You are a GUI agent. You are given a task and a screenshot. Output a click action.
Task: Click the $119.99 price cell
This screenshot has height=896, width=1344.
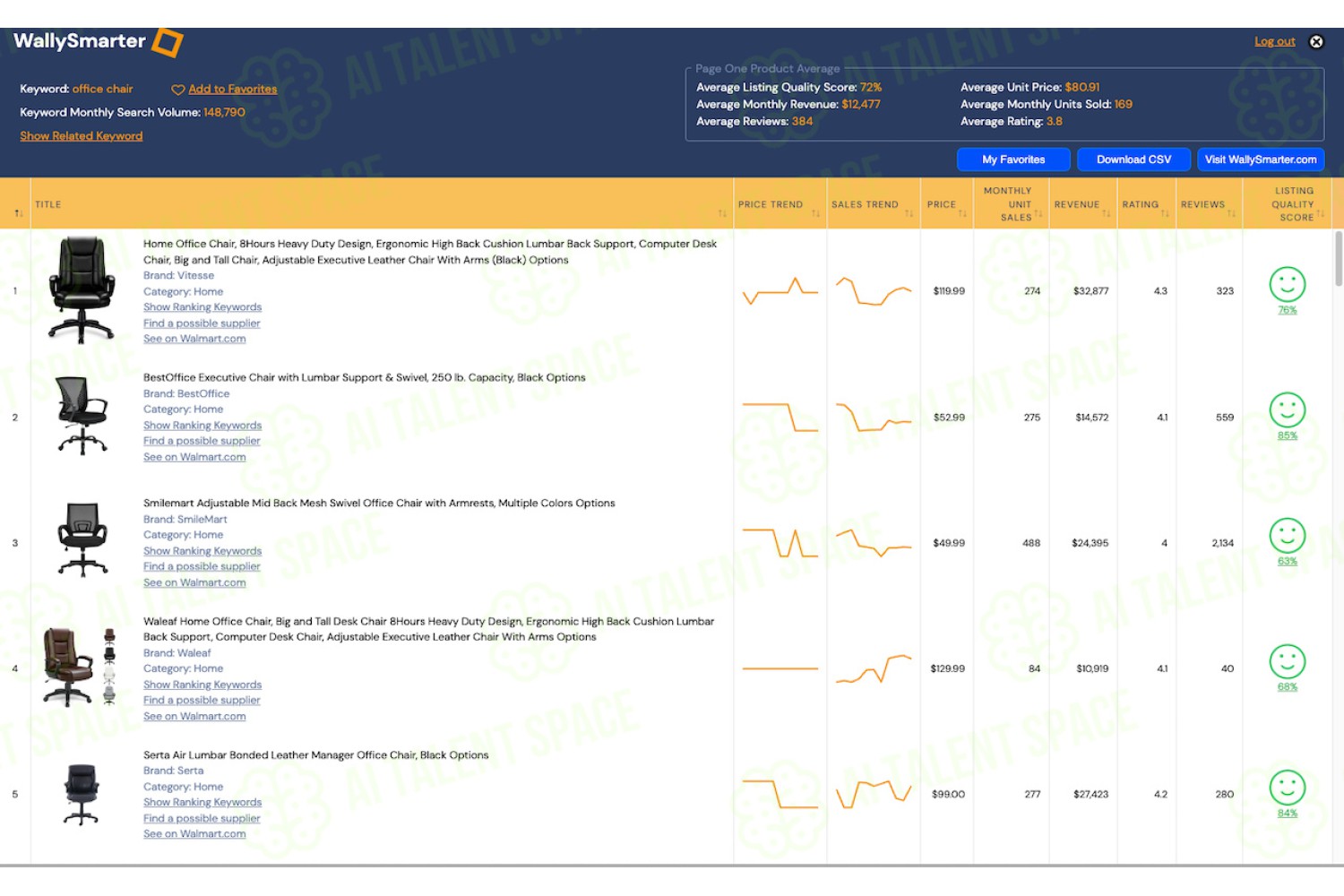tap(949, 291)
